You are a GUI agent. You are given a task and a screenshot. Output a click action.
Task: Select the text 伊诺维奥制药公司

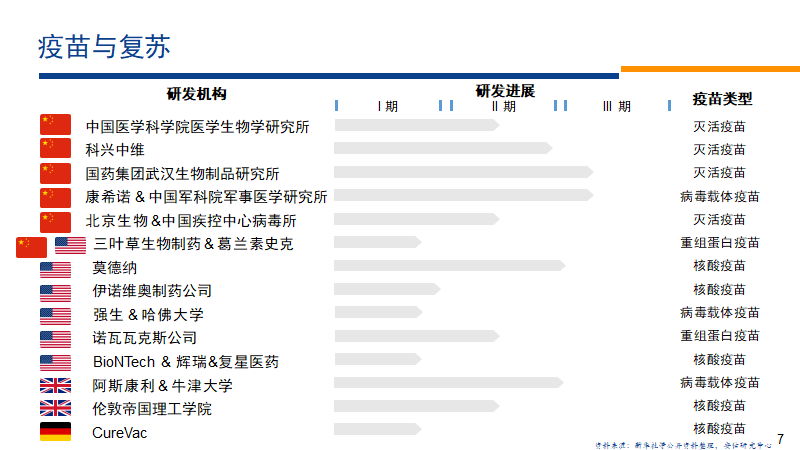[x=152, y=291]
